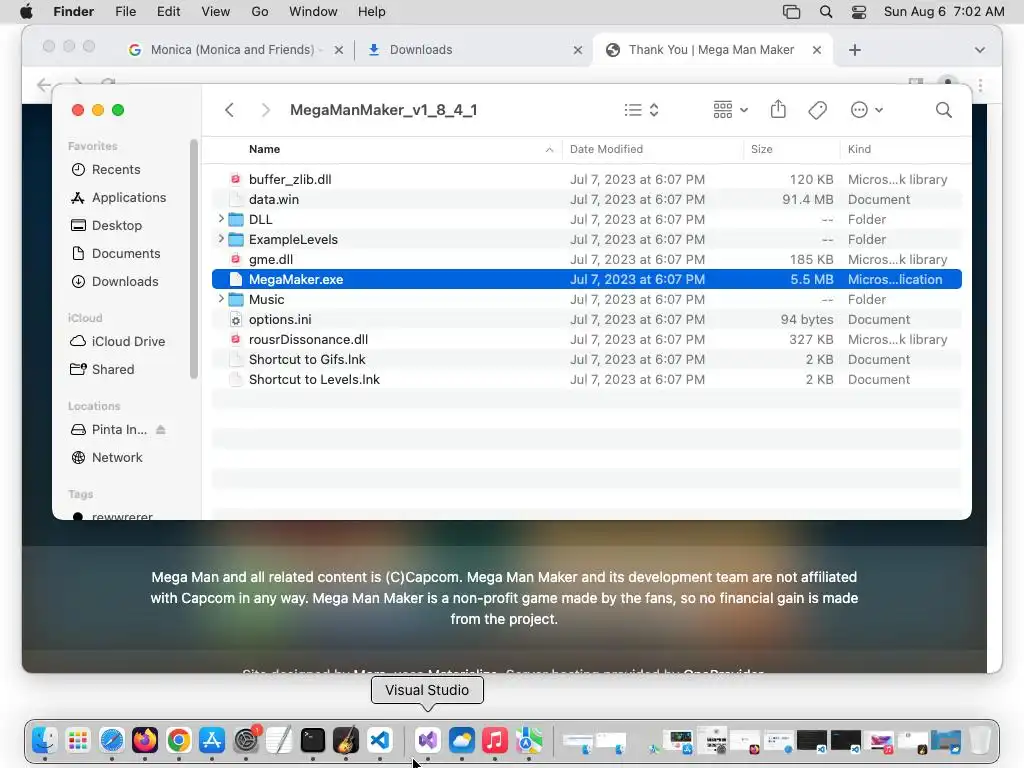
Task: Open the Window menu
Action: 313,12
